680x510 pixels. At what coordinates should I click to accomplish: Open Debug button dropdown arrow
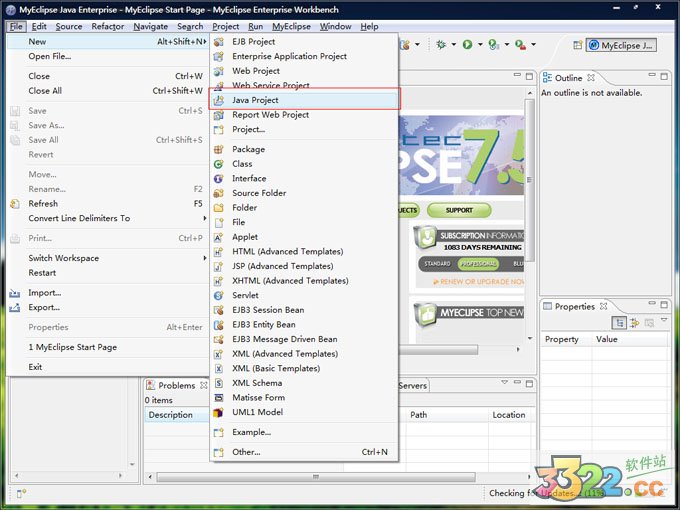point(454,44)
